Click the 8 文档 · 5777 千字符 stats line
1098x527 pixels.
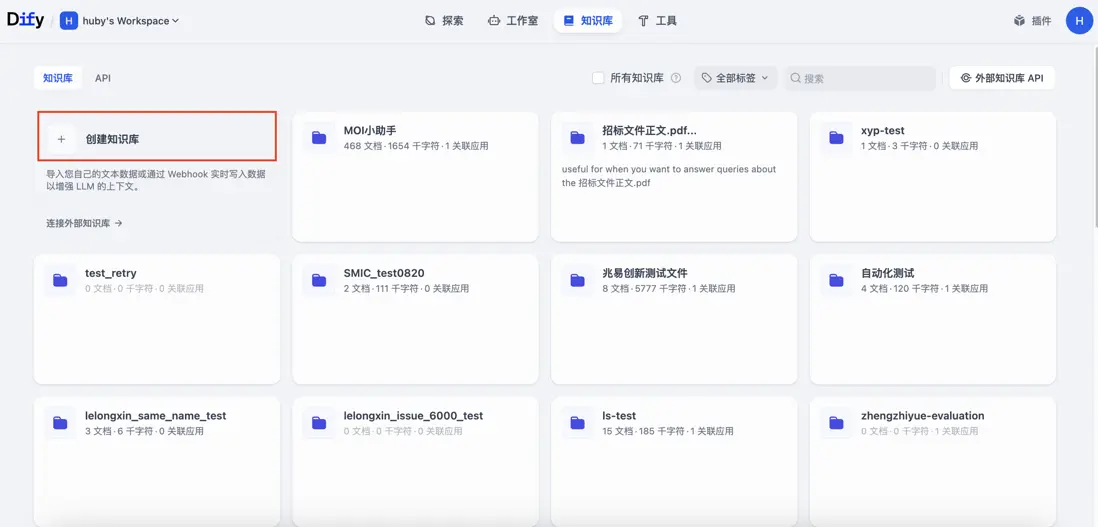669,288
